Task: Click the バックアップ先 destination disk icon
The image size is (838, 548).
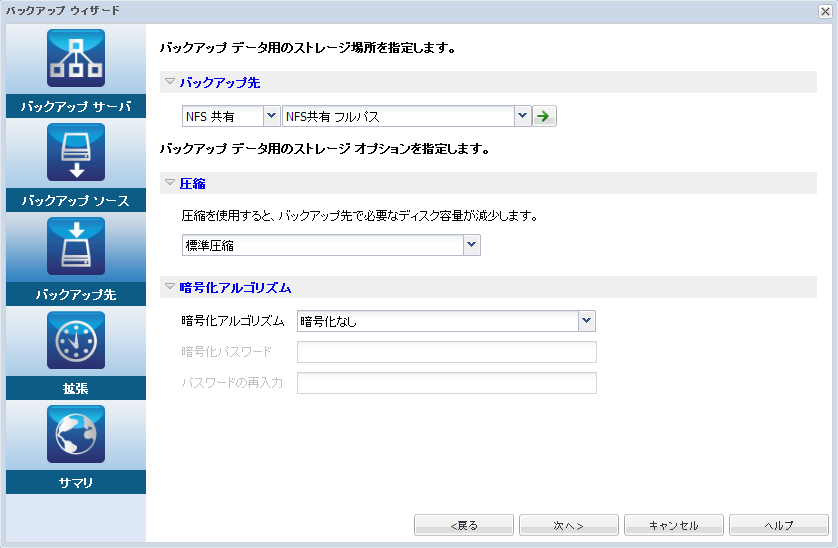Action: click(76, 246)
